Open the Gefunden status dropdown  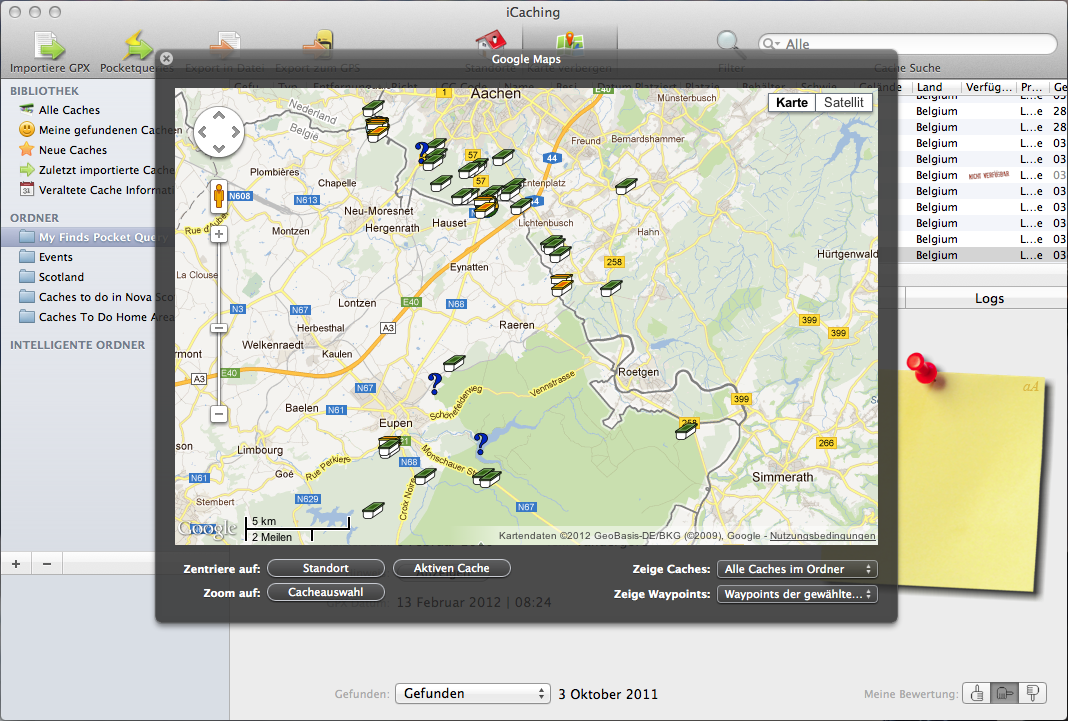coord(473,694)
